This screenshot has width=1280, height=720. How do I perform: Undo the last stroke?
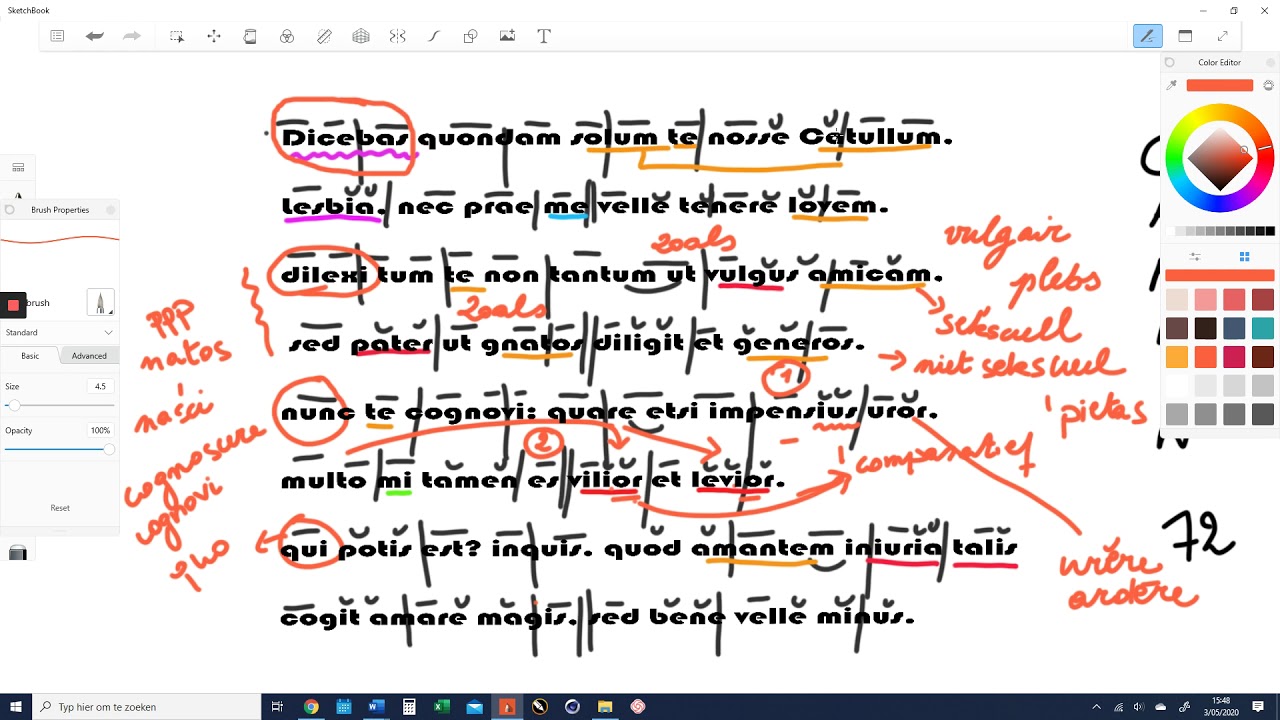point(94,36)
